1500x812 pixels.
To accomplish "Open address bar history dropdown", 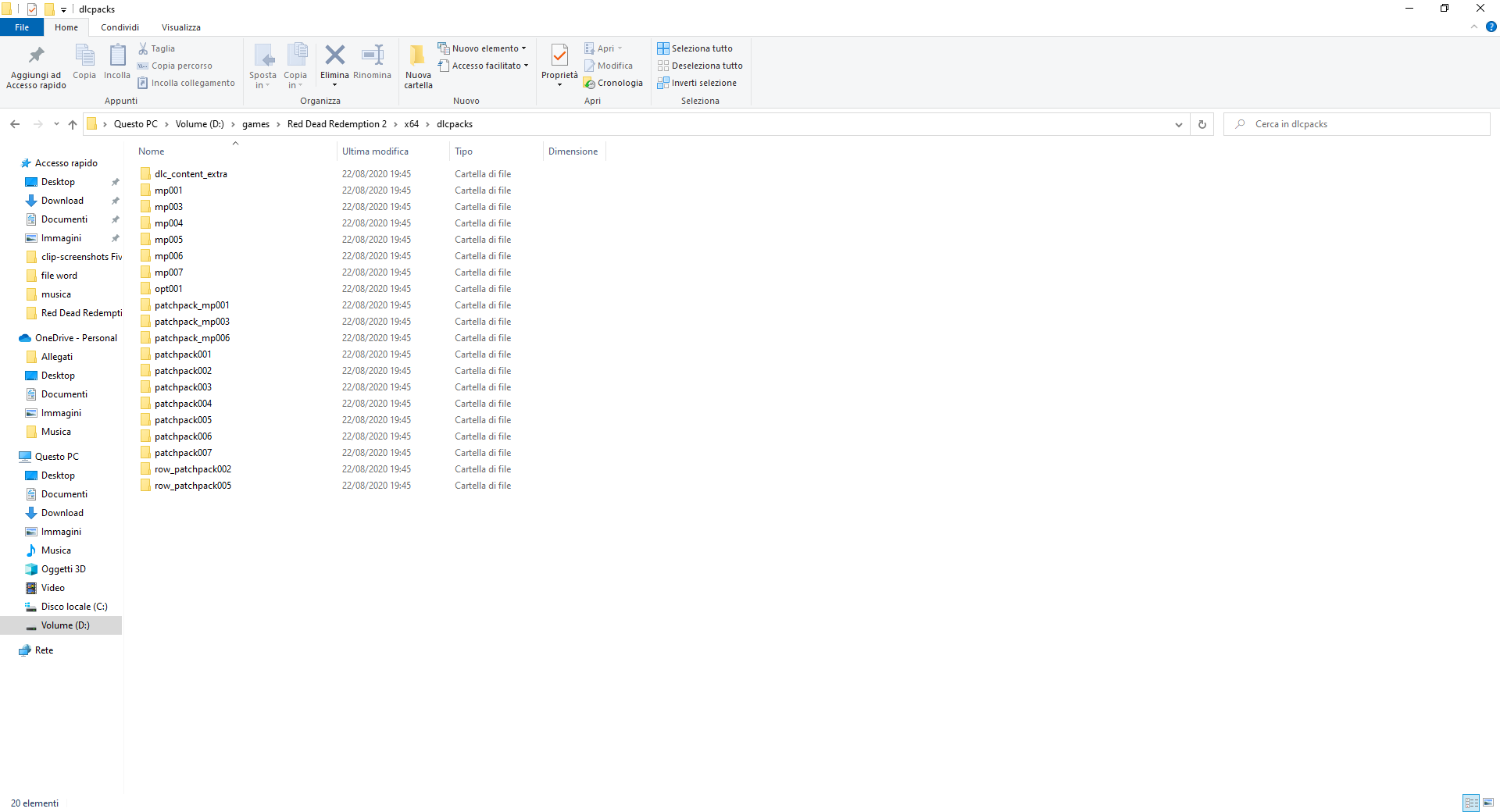I will (1179, 124).
